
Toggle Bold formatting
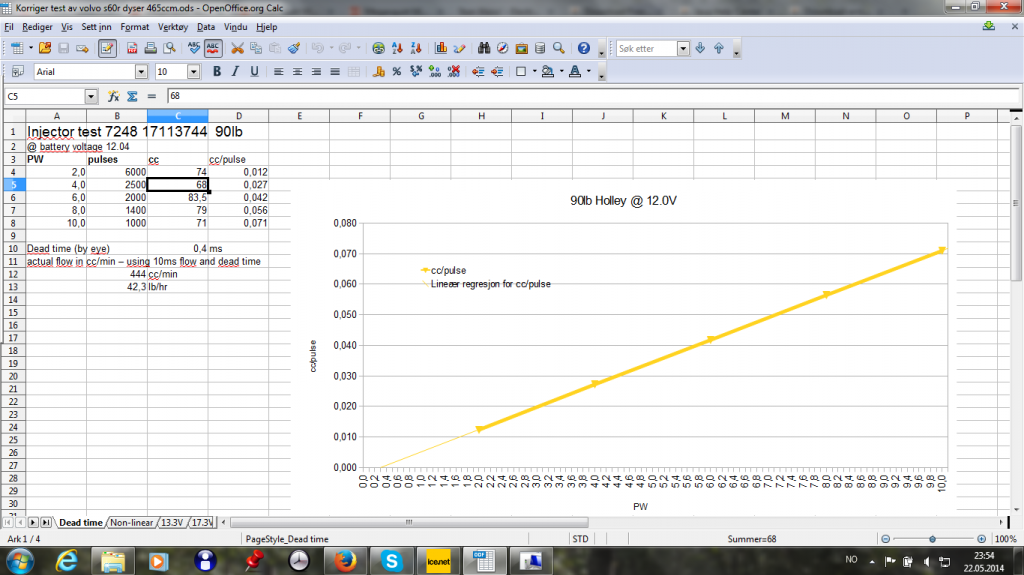tap(217, 72)
